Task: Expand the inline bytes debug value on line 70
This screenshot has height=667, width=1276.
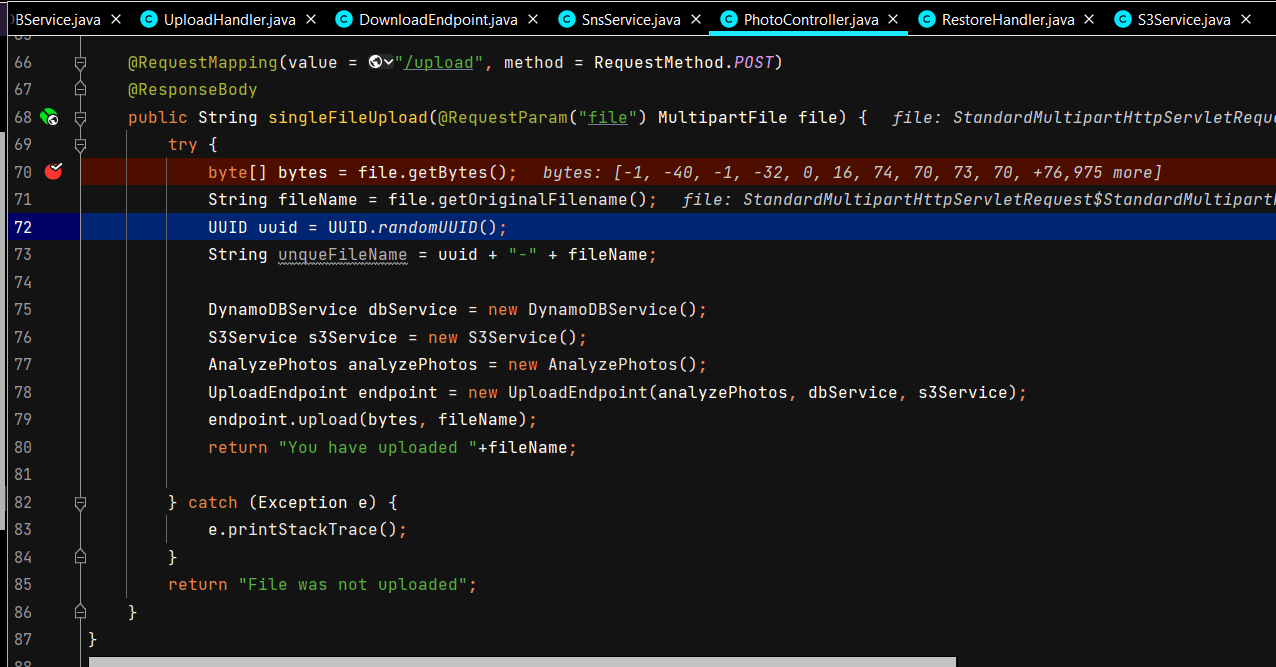Action: (x=852, y=172)
